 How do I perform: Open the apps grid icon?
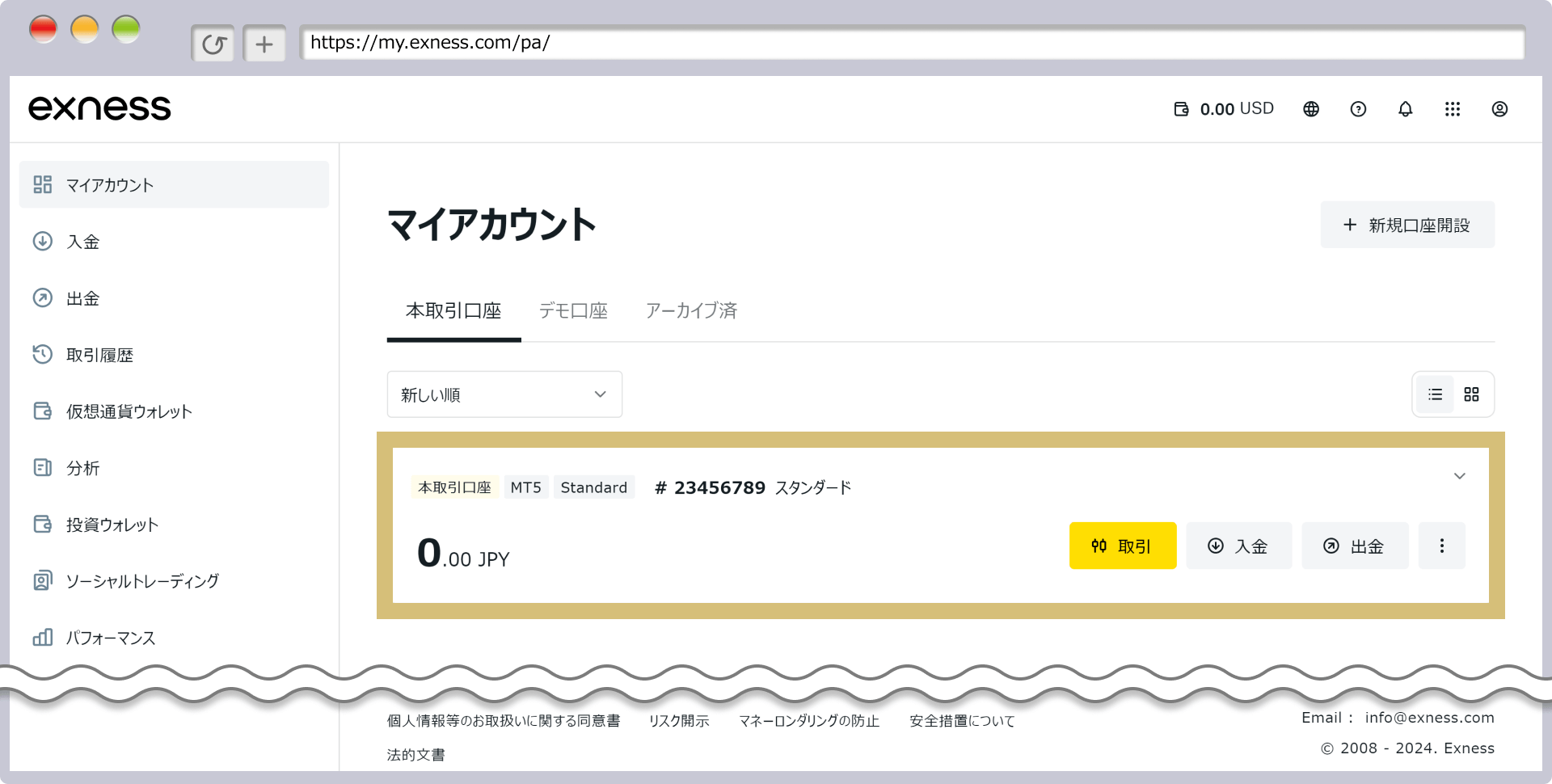pyautogui.click(x=1453, y=109)
